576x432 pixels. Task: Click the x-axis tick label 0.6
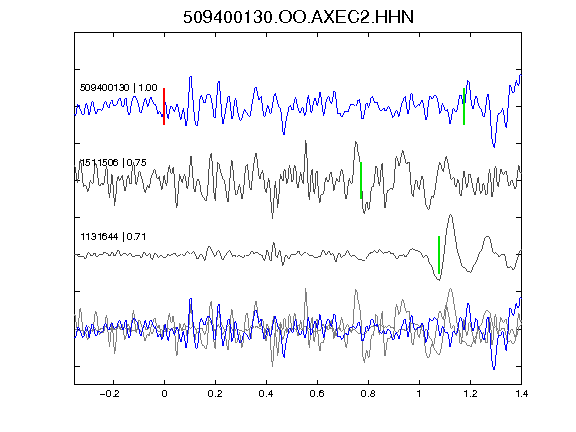317,394
